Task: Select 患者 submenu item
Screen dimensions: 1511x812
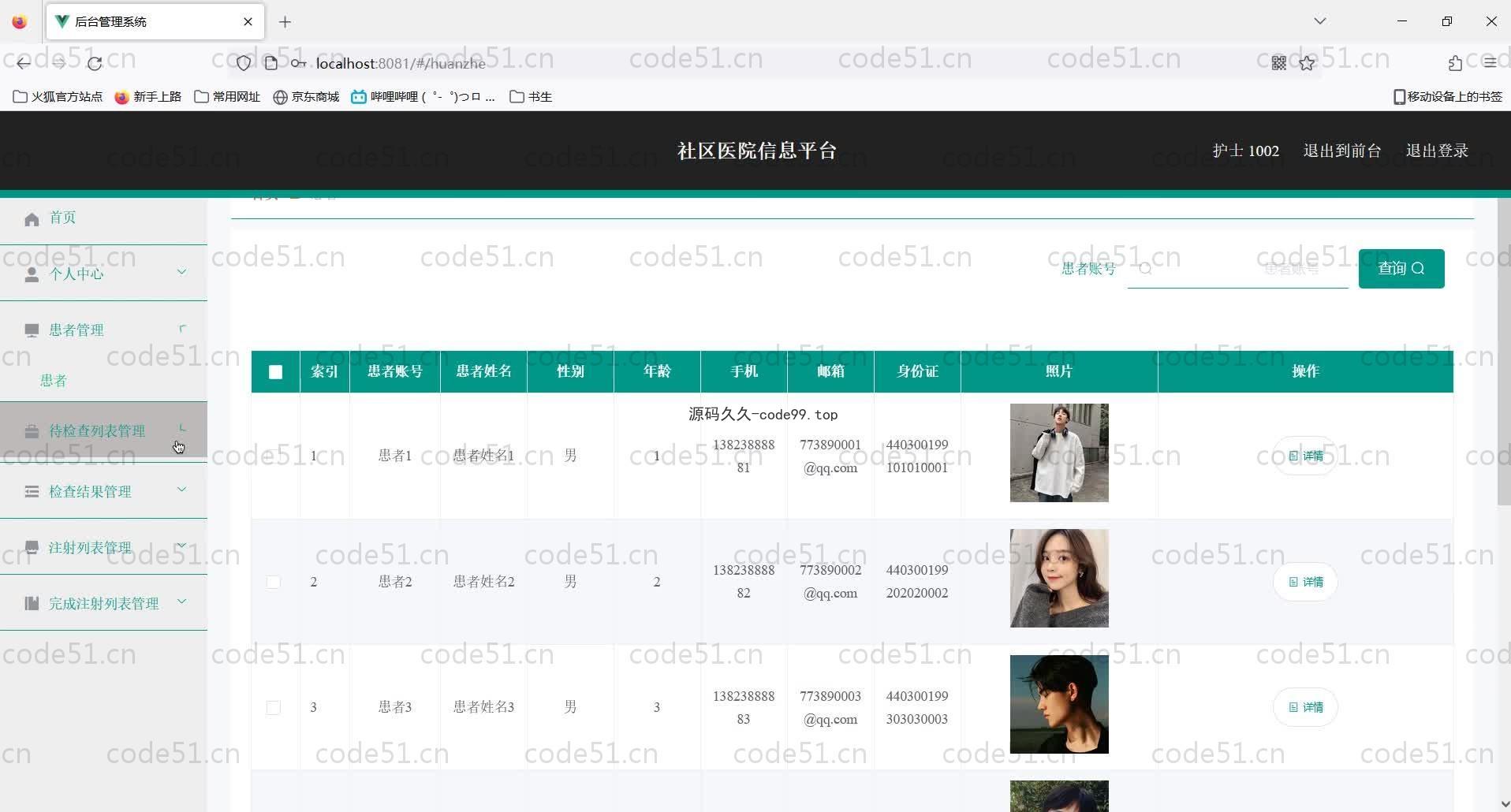Action: [x=54, y=381]
